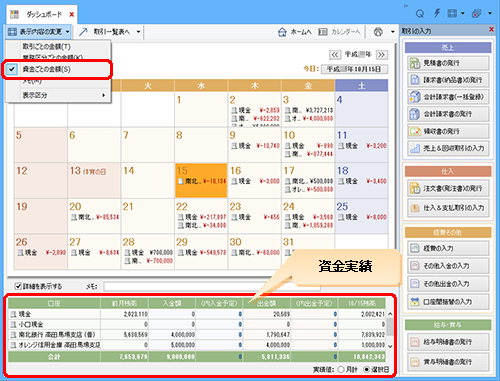This screenshot has height=381, width=500.
Task: Expand arrow beside window switch title icon
Action: click(x=490, y=13)
